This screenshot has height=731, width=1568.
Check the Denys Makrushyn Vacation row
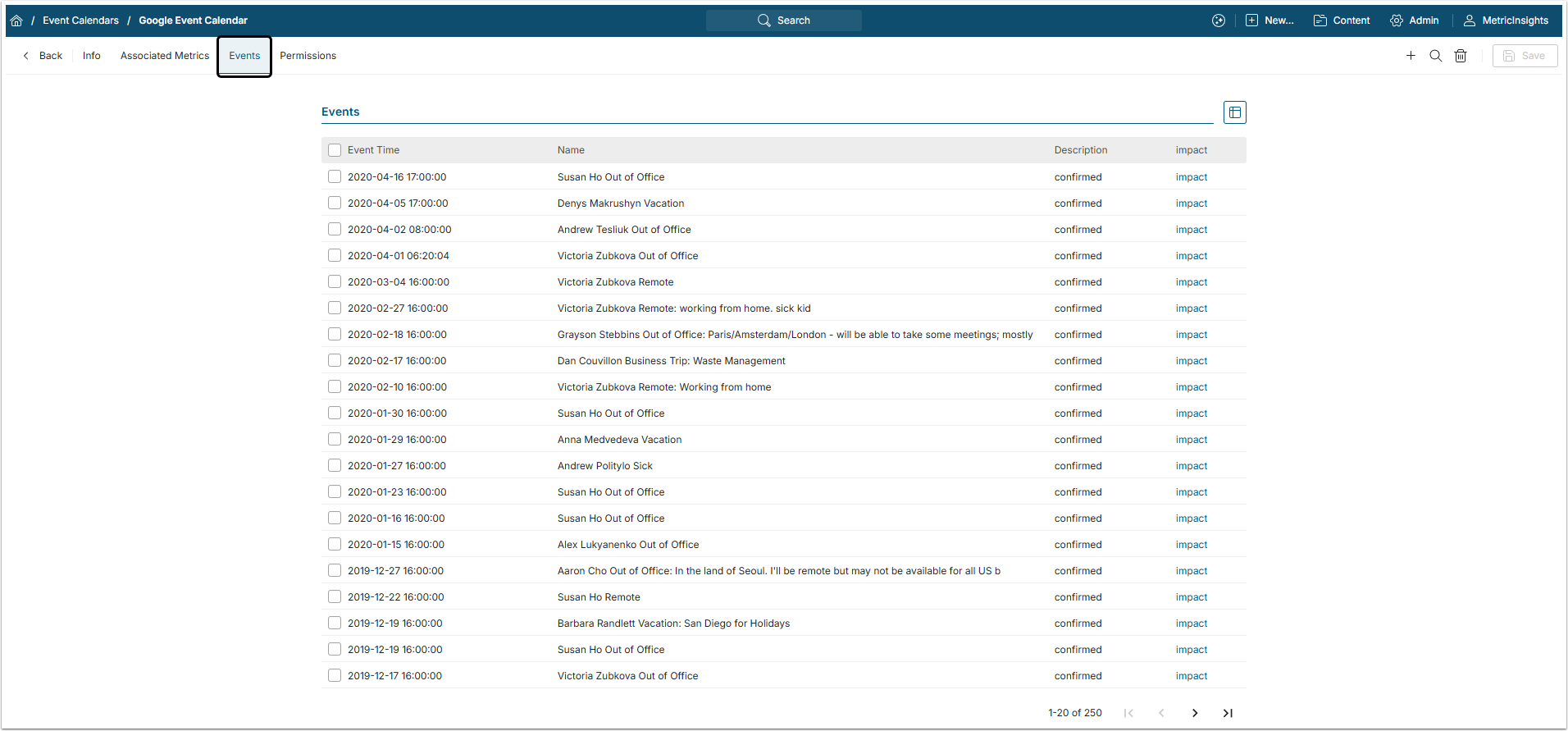(x=335, y=203)
